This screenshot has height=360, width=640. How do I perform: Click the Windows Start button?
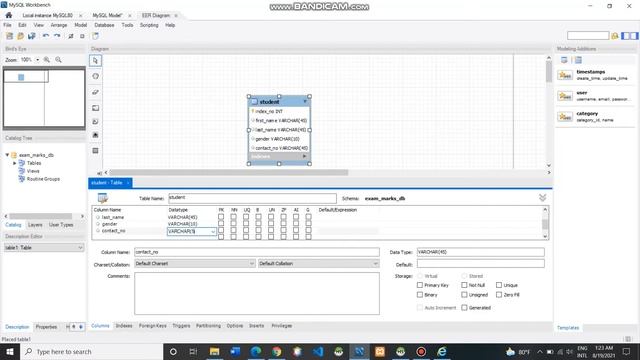tap(10, 351)
